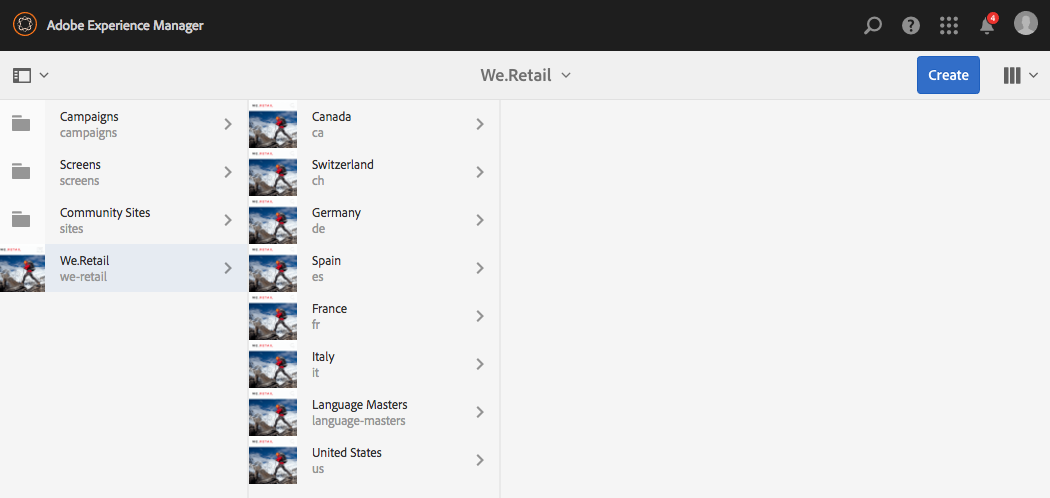
Task: Select the We.Retail site thumbnail
Action: 22,268
